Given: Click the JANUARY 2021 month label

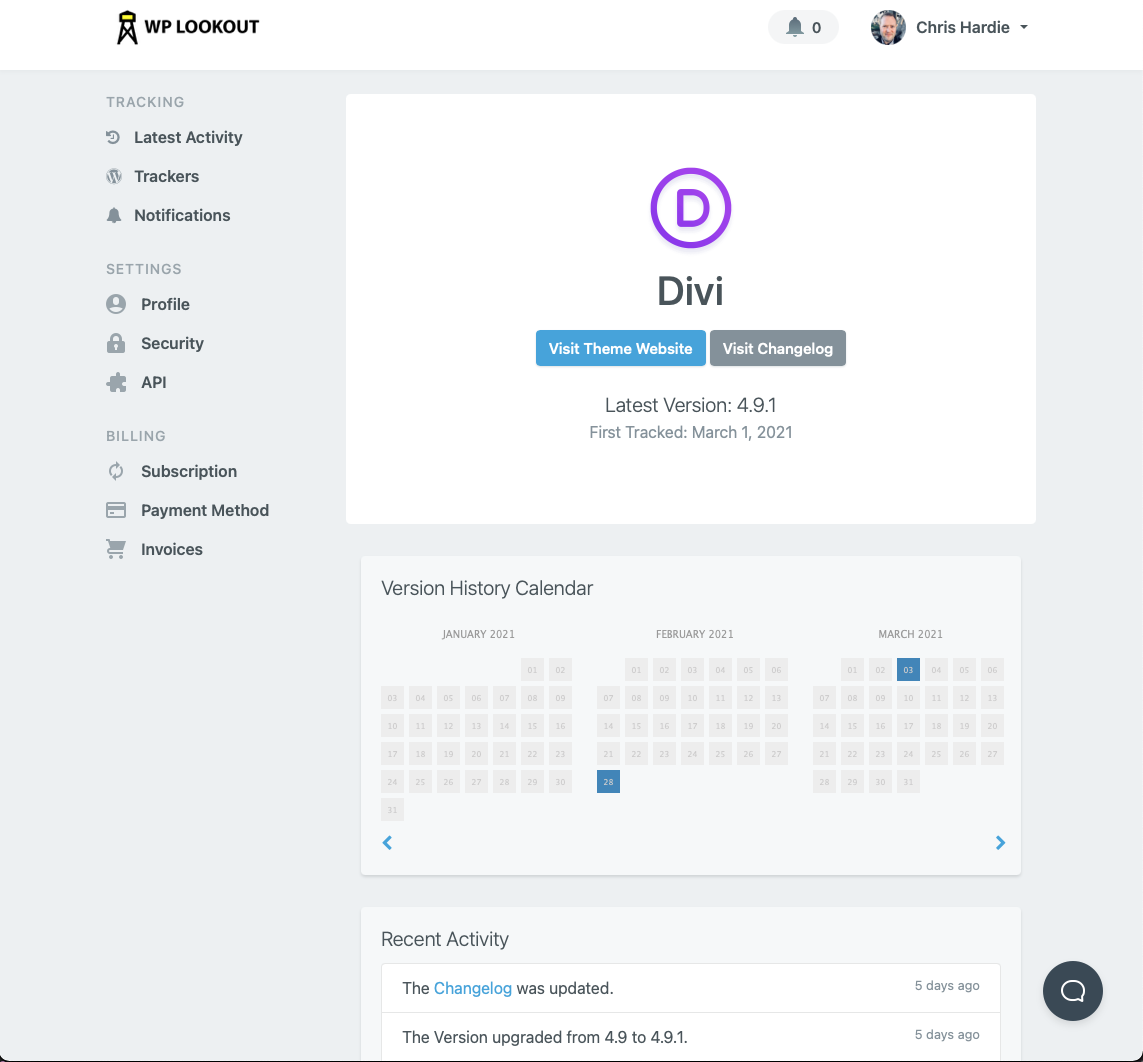Looking at the screenshot, I should 478,634.
